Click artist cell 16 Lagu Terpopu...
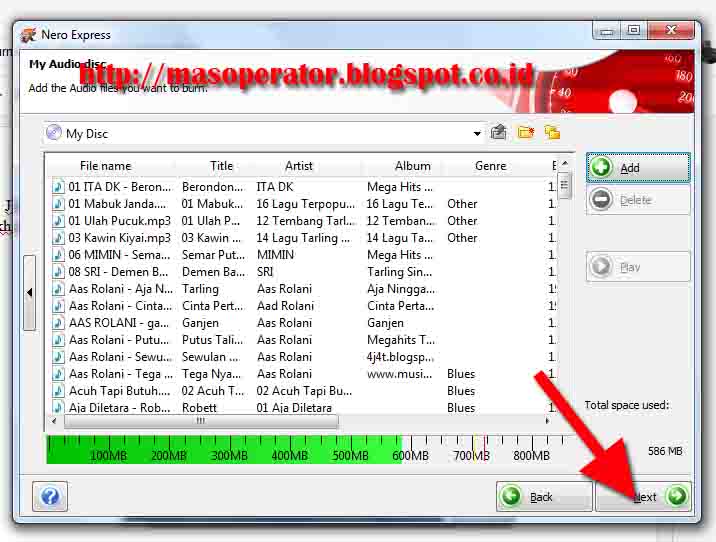 (305, 204)
